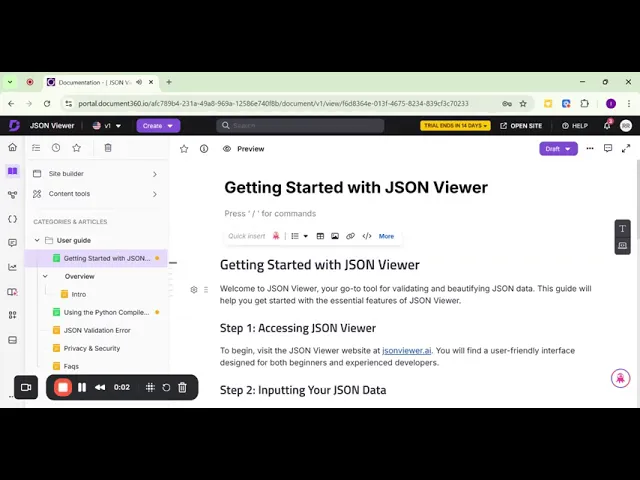The width and height of the screenshot is (640, 480).
Task: Click the user profile avatar
Action: pos(626,125)
